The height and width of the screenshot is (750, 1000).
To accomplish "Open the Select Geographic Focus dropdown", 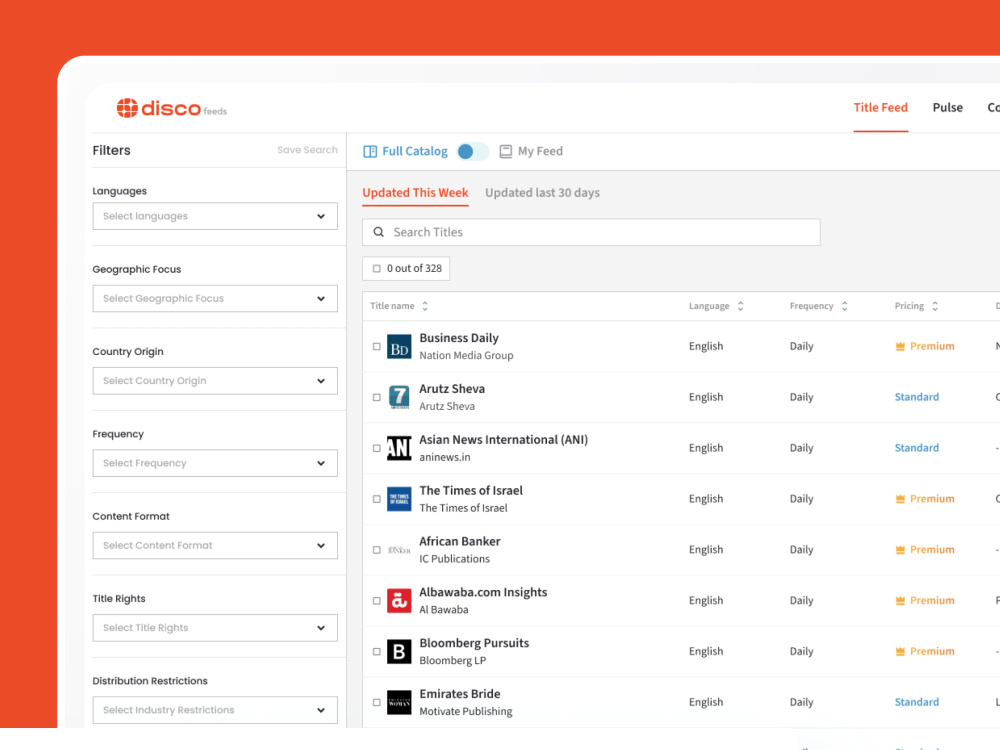I will 215,298.
